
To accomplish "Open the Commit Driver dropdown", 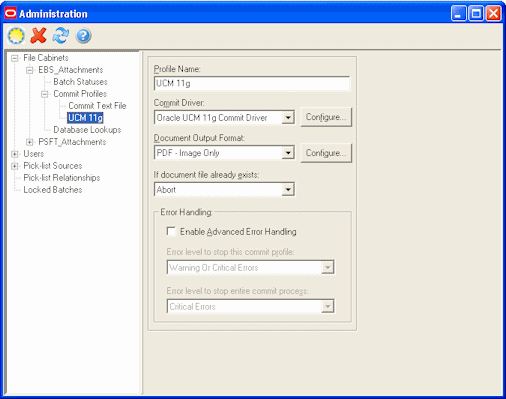I will tap(288, 117).
